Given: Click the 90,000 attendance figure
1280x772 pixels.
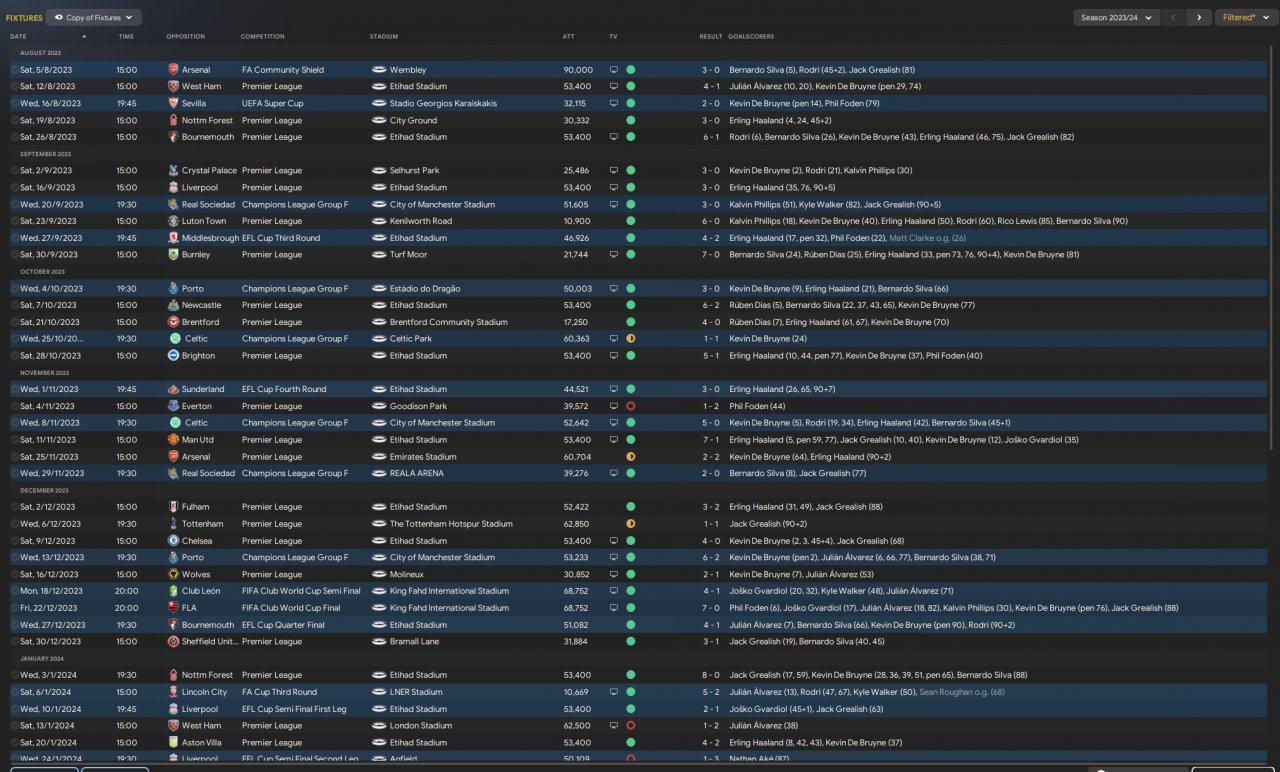Looking at the screenshot, I should (x=579, y=70).
